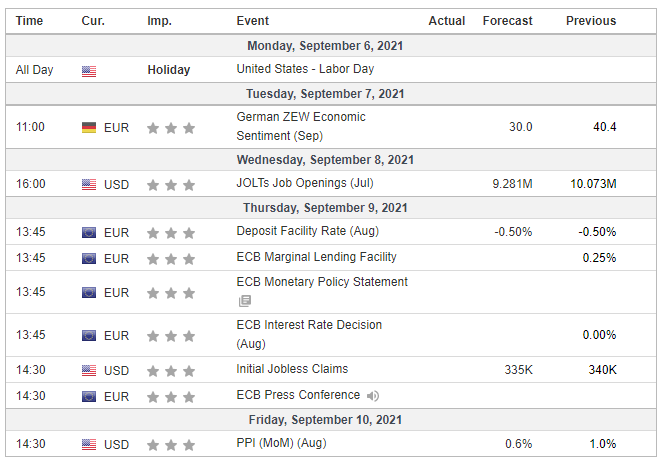
Task: Open the PPI (MoM) (Aug) event
Action: (281, 443)
